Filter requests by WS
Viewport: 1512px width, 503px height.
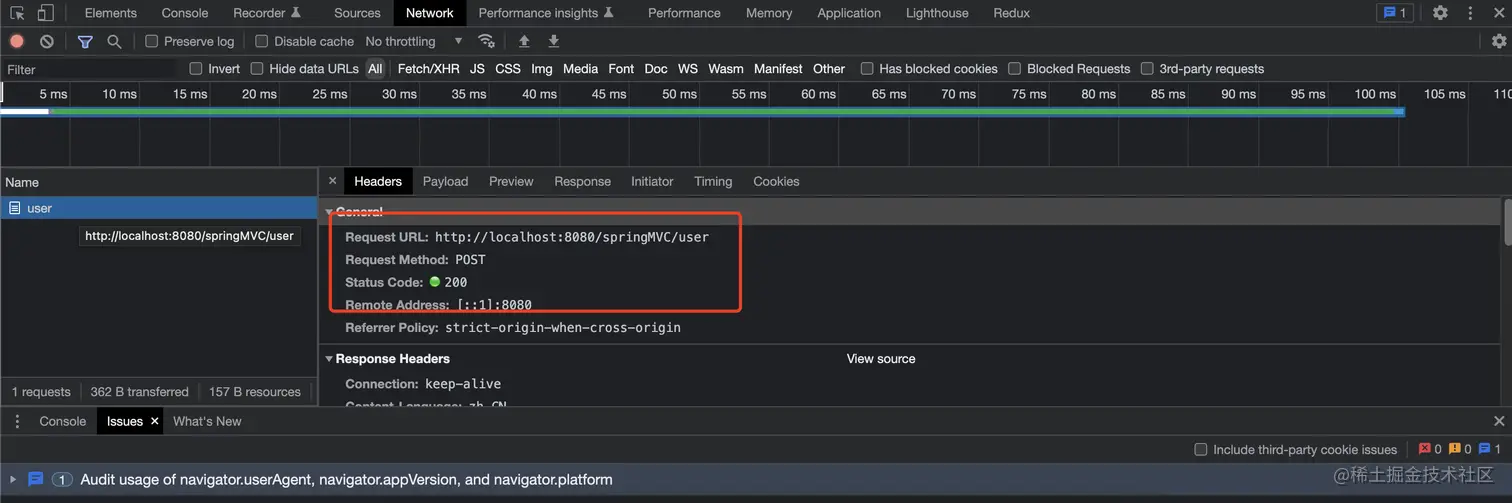pyautogui.click(x=687, y=69)
